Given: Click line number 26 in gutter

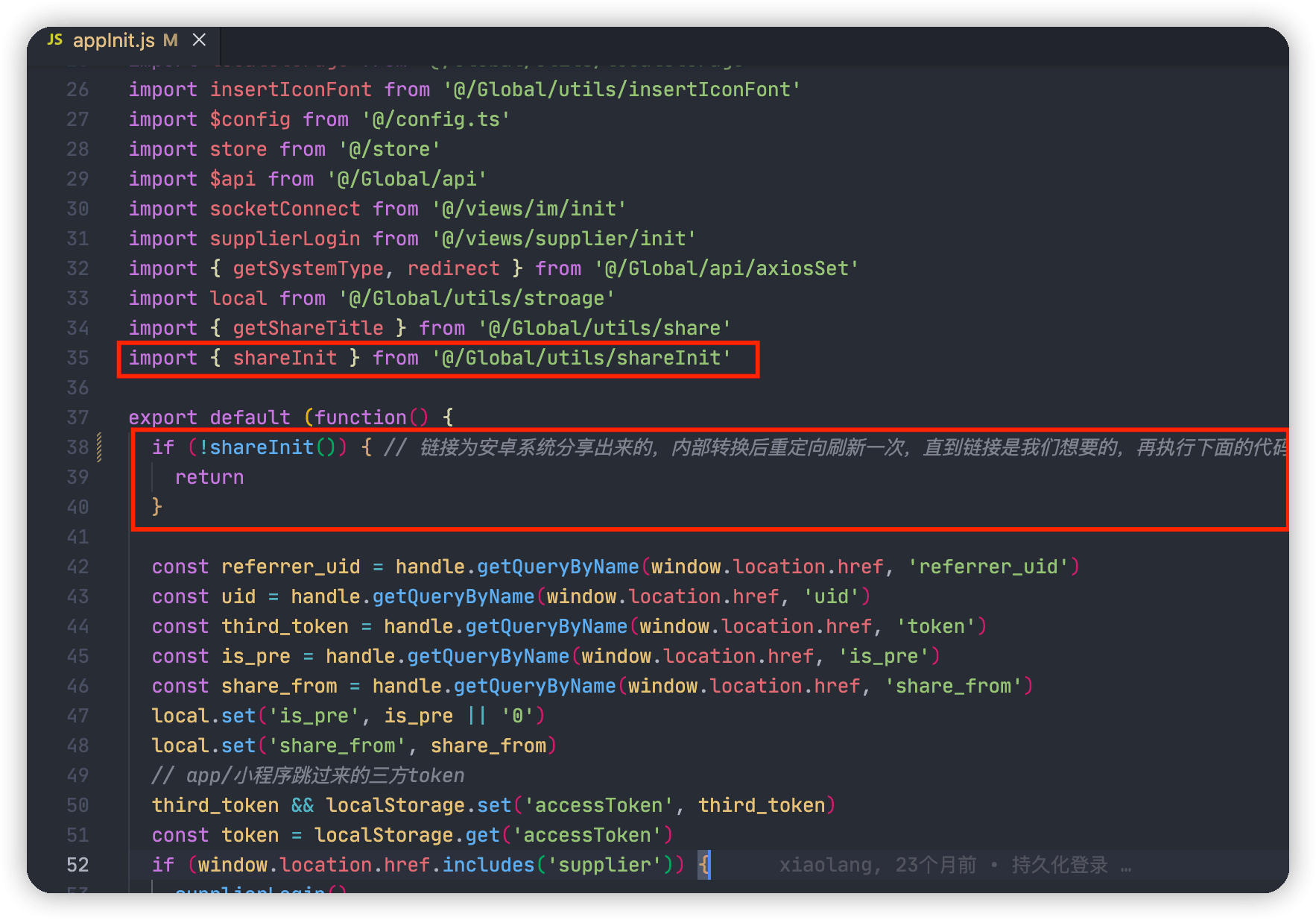Looking at the screenshot, I should 77,89.
